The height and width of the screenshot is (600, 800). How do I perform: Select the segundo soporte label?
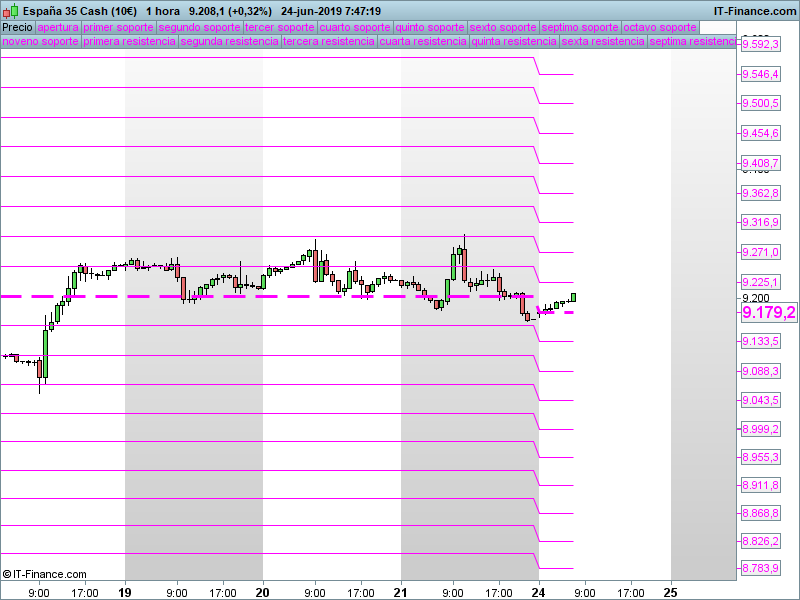coord(199,27)
